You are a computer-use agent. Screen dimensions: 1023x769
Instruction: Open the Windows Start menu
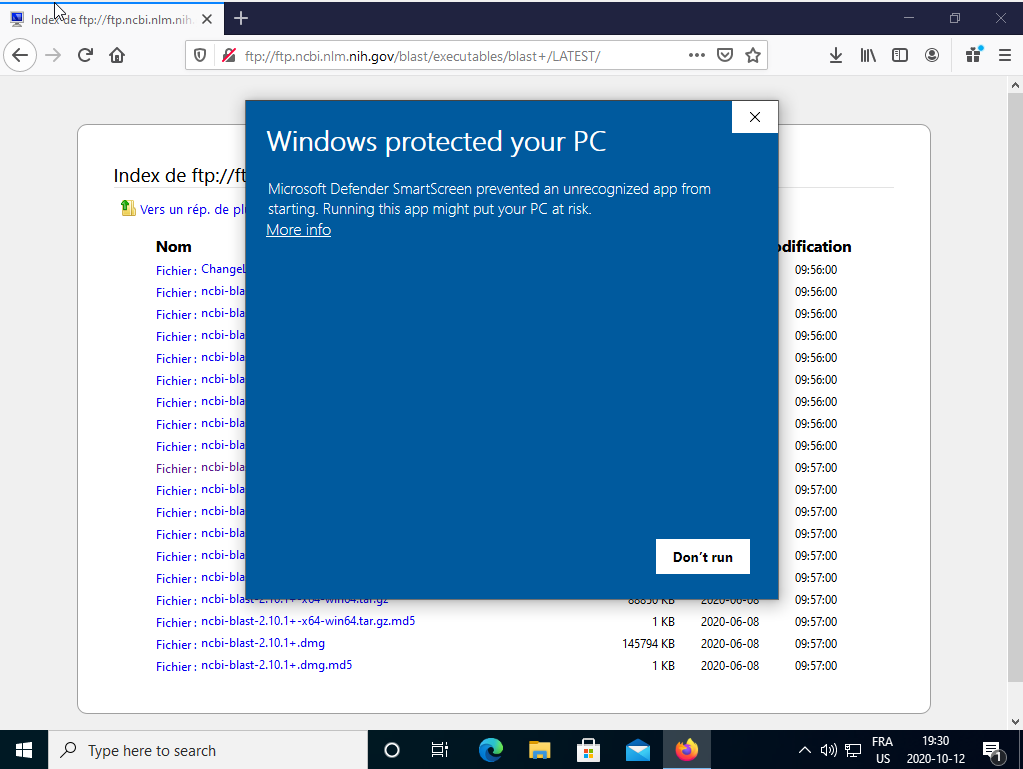point(23,750)
